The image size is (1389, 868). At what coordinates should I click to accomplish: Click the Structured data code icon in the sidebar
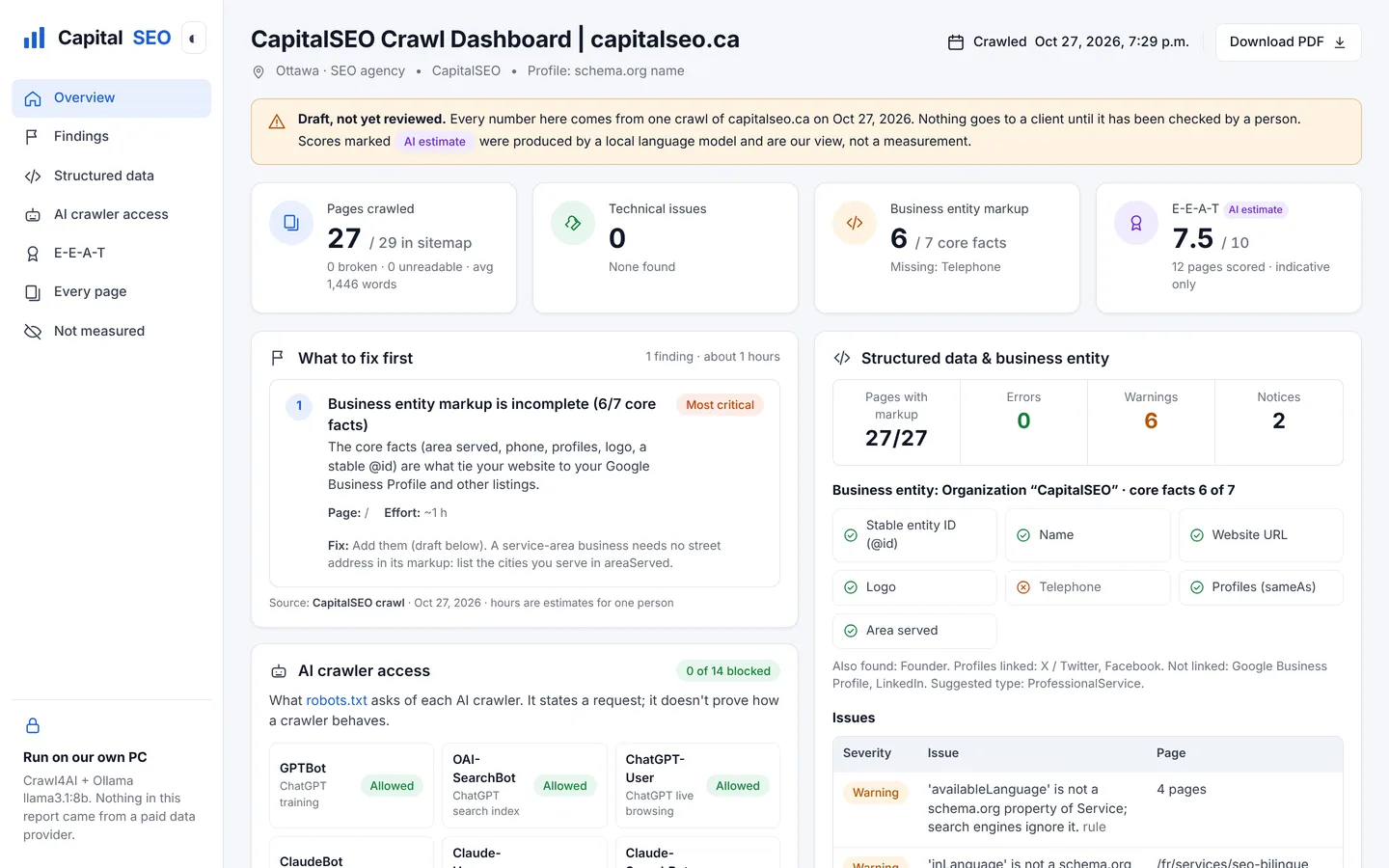(33, 176)
